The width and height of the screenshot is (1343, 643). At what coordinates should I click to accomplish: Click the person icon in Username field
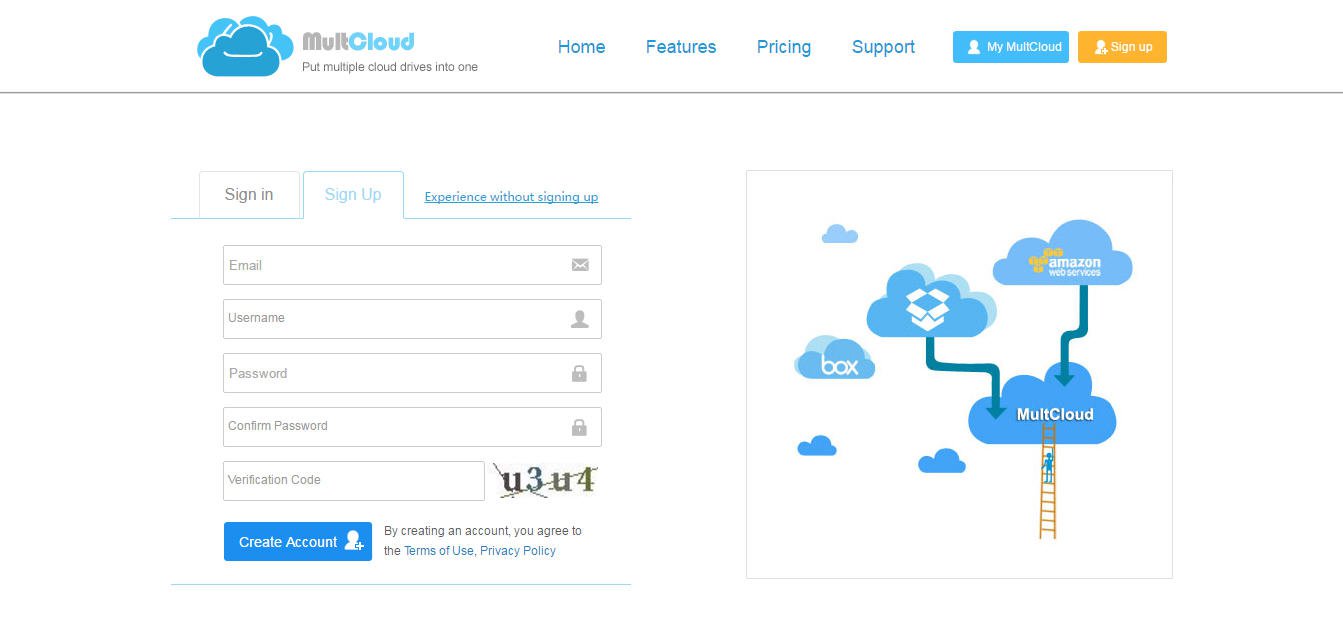point(580,319)
